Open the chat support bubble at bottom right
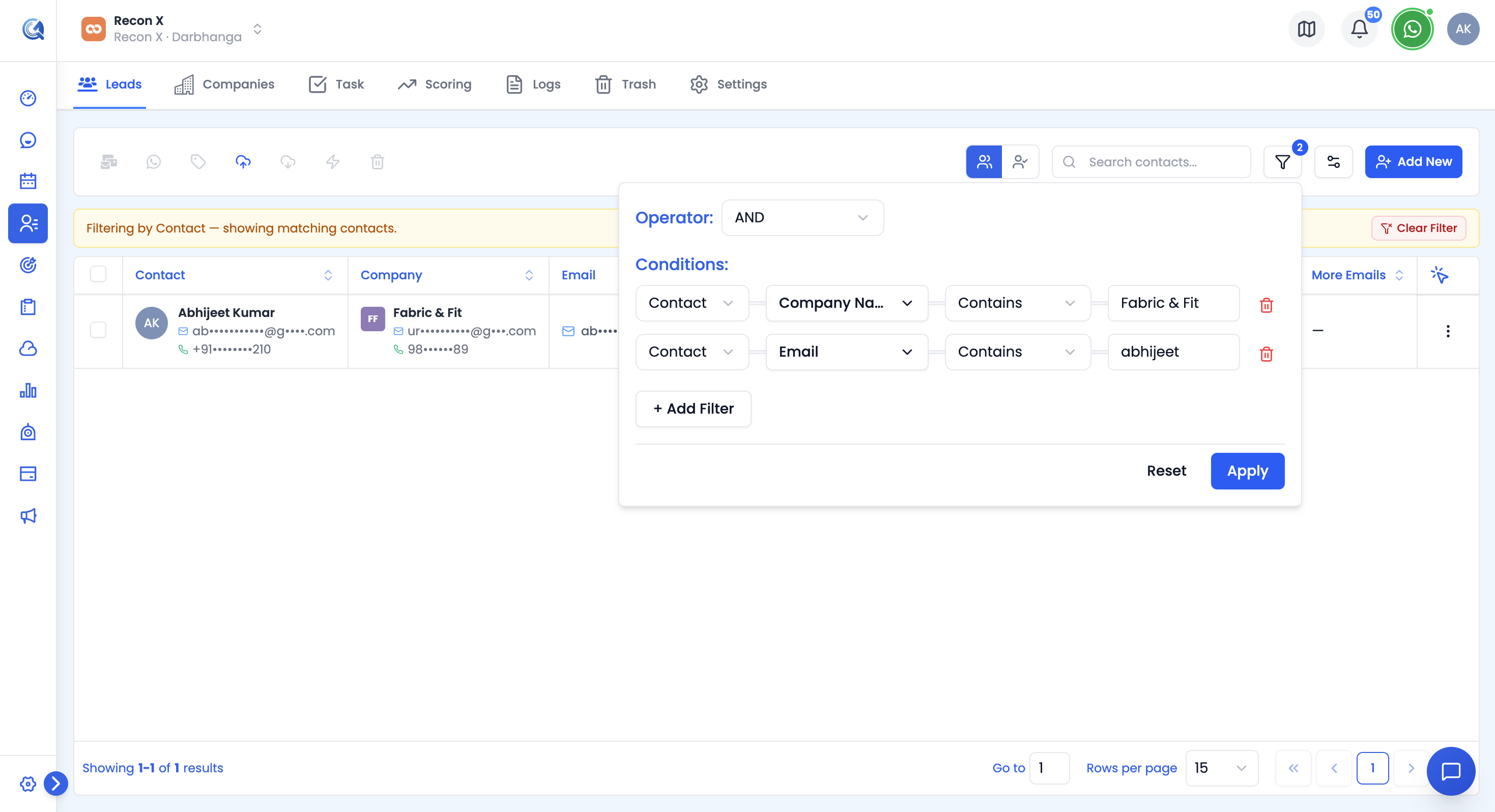1495x812 pixels. [1451, 771]
